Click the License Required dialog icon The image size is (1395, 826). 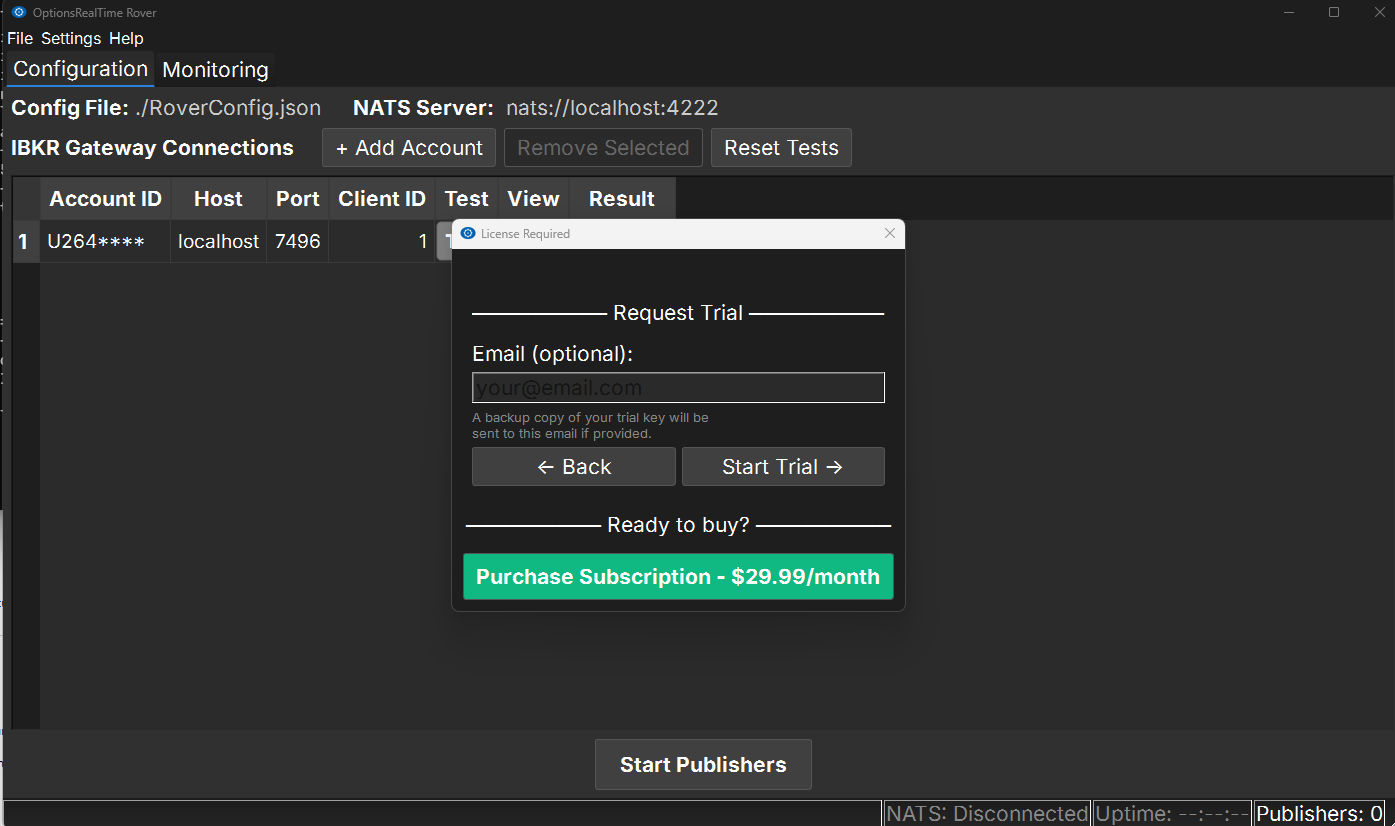[x=468, y=233]
